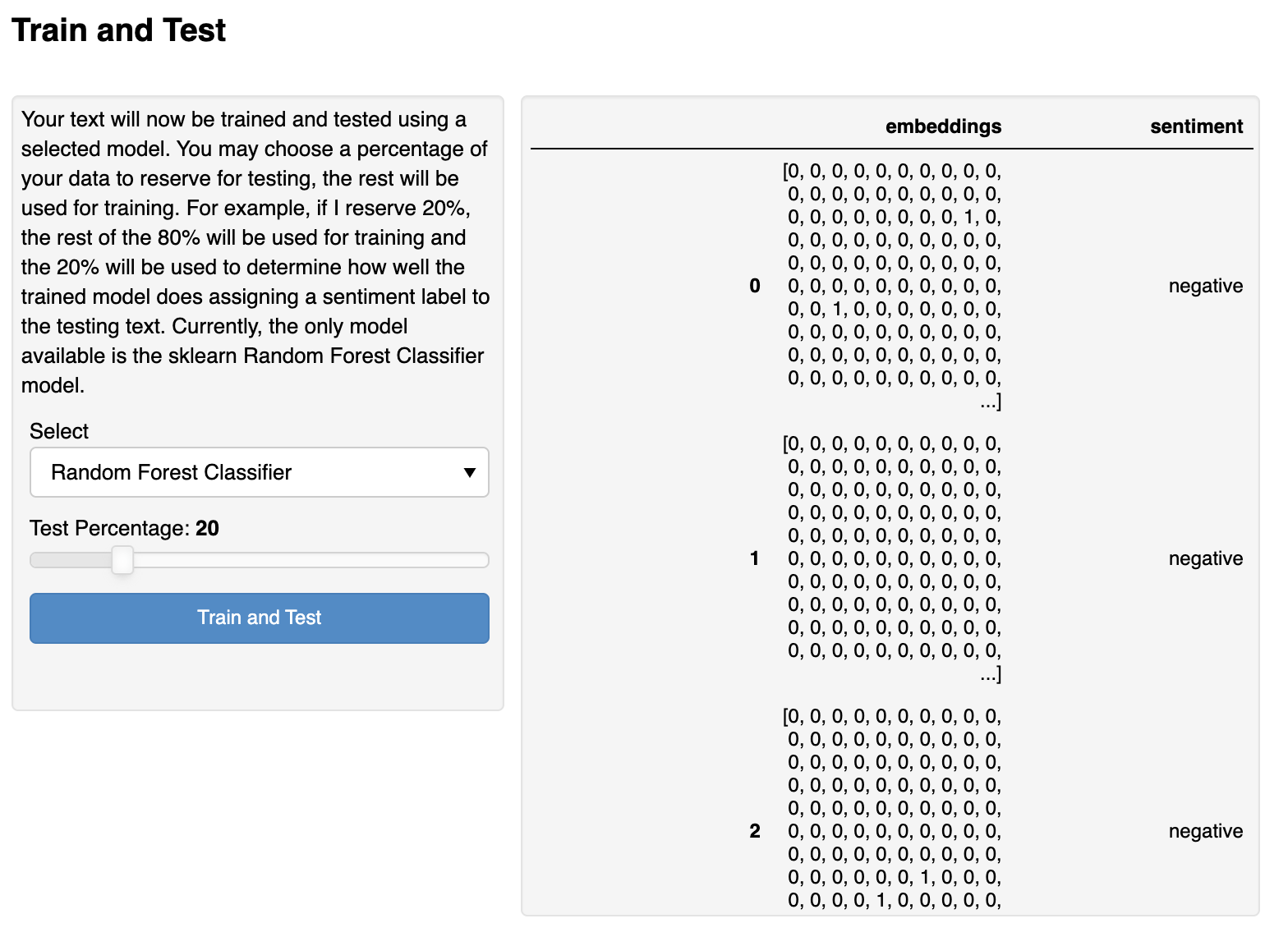The width and height of the screenshot is (1288, 946).
Task: Click the embeddings column header
Action: pyautogui.click(x=943, y=126)
